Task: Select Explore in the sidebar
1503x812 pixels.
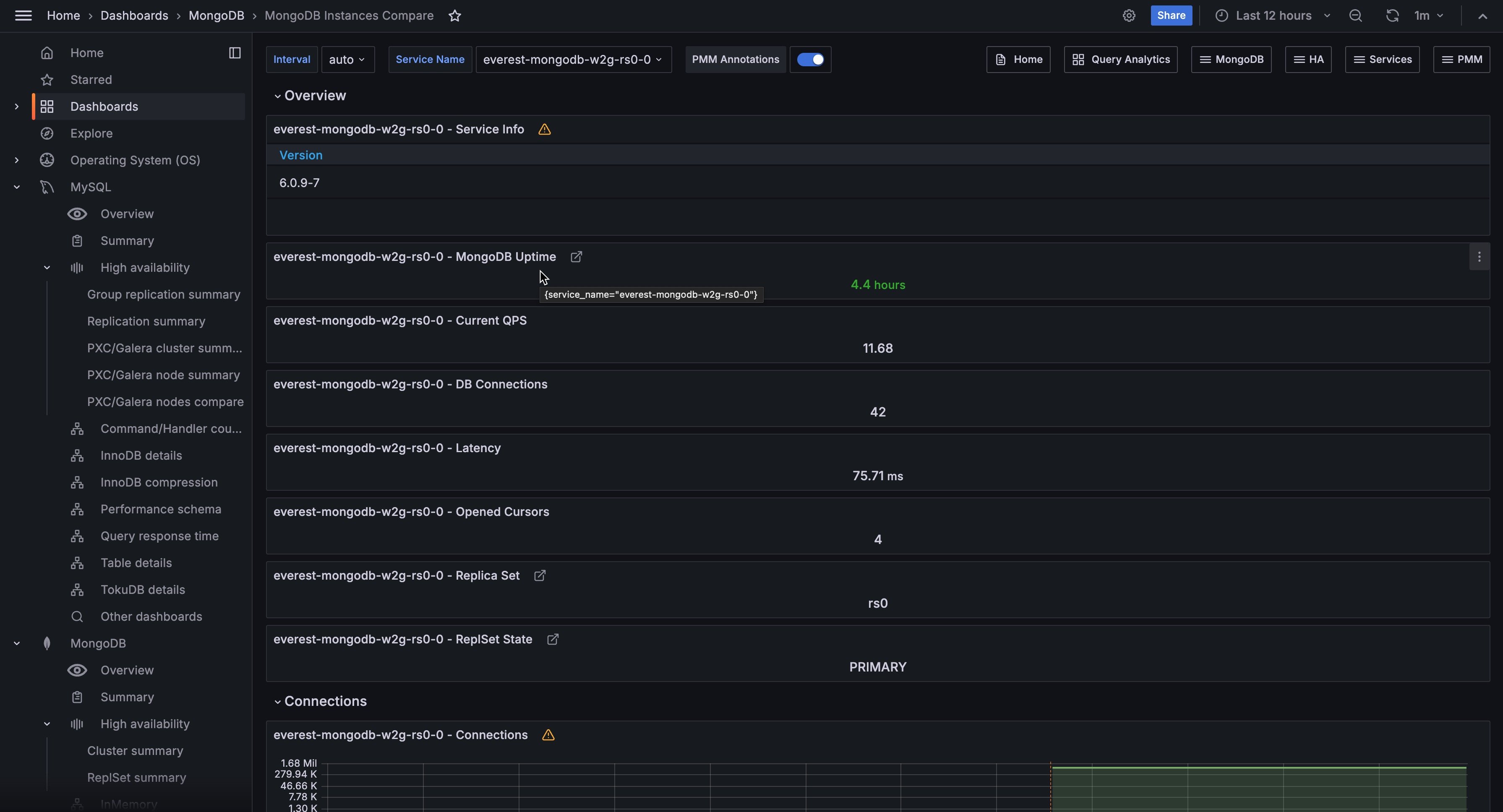Action: [91, 133]
